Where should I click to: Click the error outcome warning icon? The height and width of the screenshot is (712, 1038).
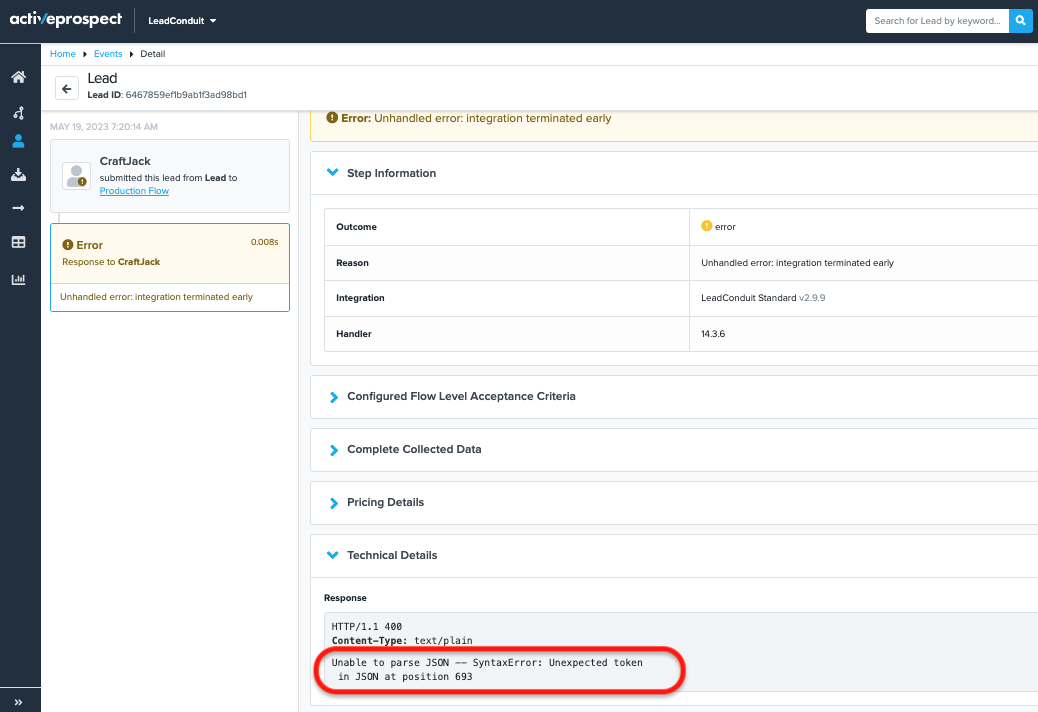pyautogui.click(x=706, y=226)
